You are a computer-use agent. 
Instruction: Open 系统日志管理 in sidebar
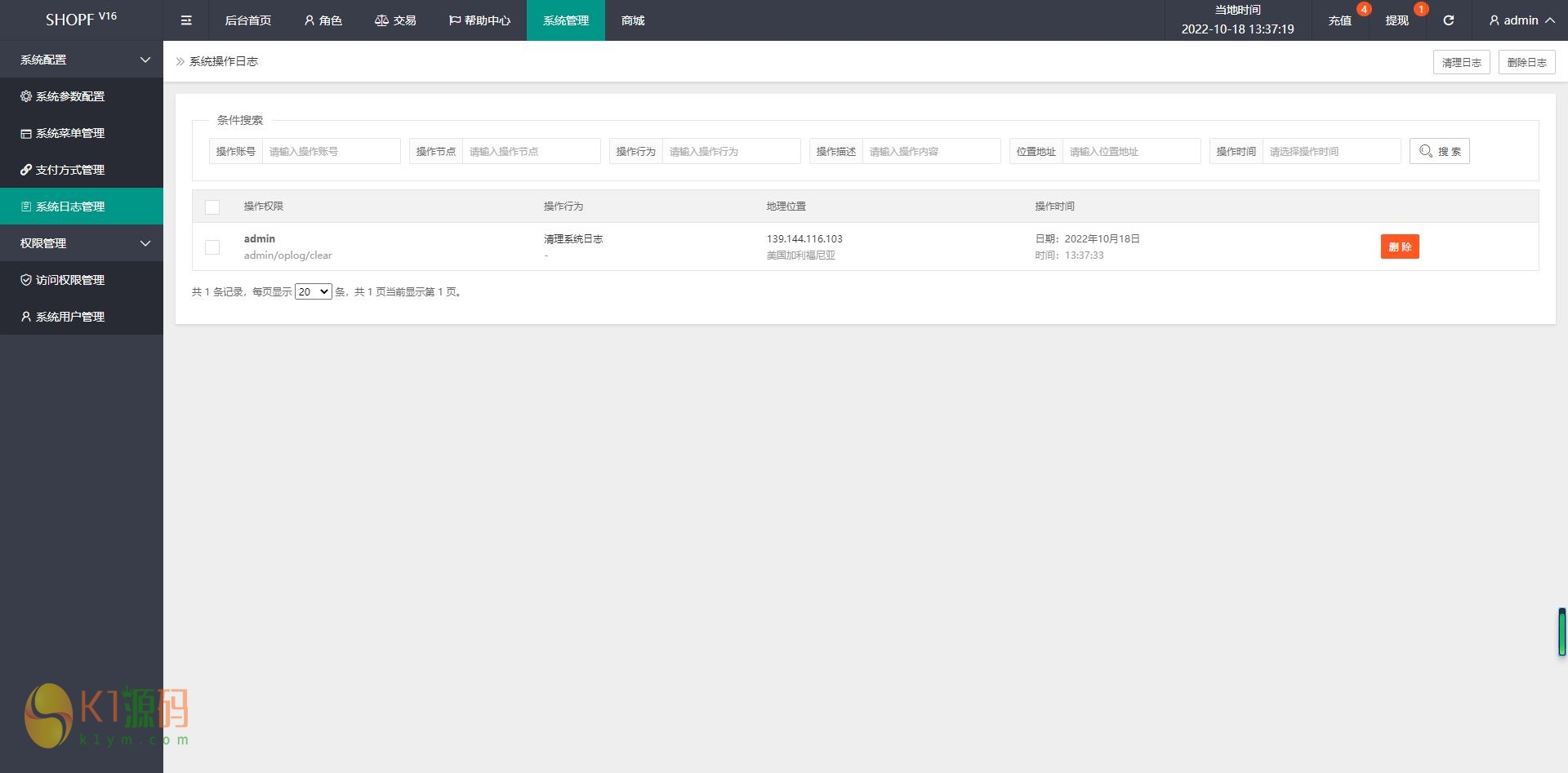coord(82,207)
